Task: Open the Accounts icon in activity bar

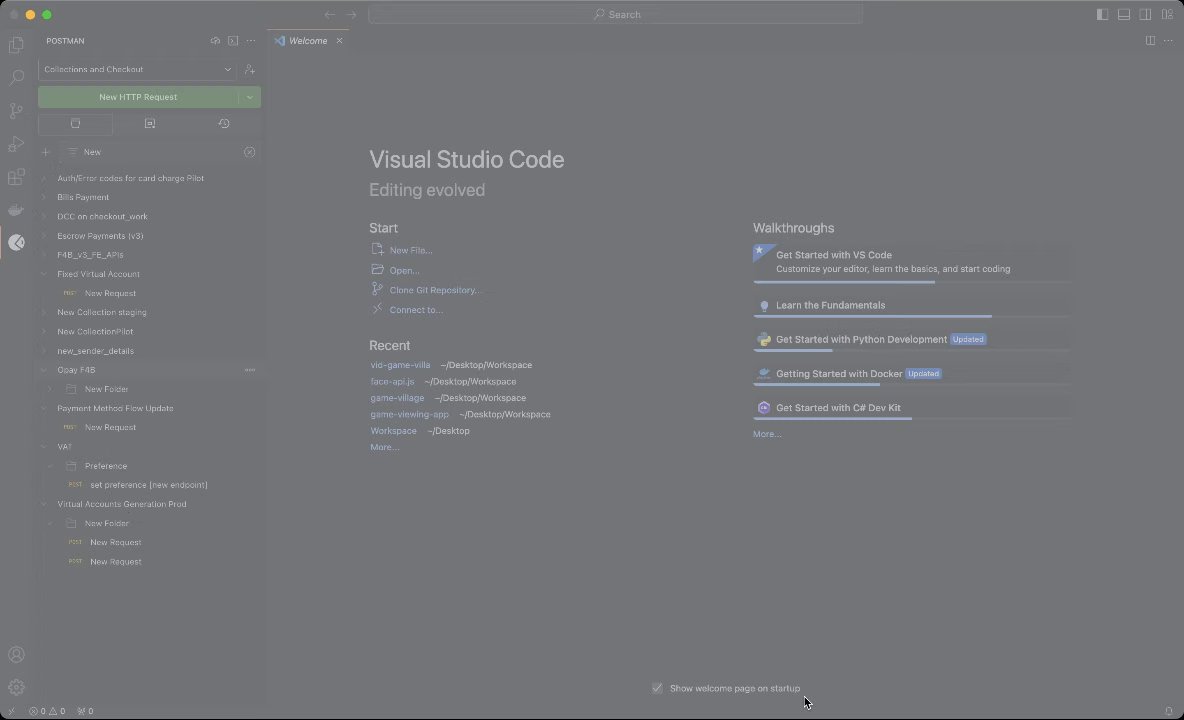Action: [x=16, y=654]
